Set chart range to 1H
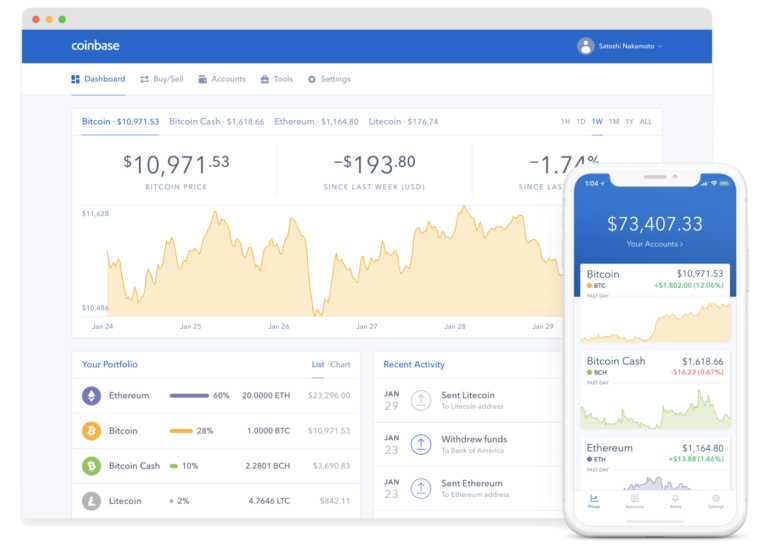Viewport: 768px width, 549px height. tap(565, 121)
